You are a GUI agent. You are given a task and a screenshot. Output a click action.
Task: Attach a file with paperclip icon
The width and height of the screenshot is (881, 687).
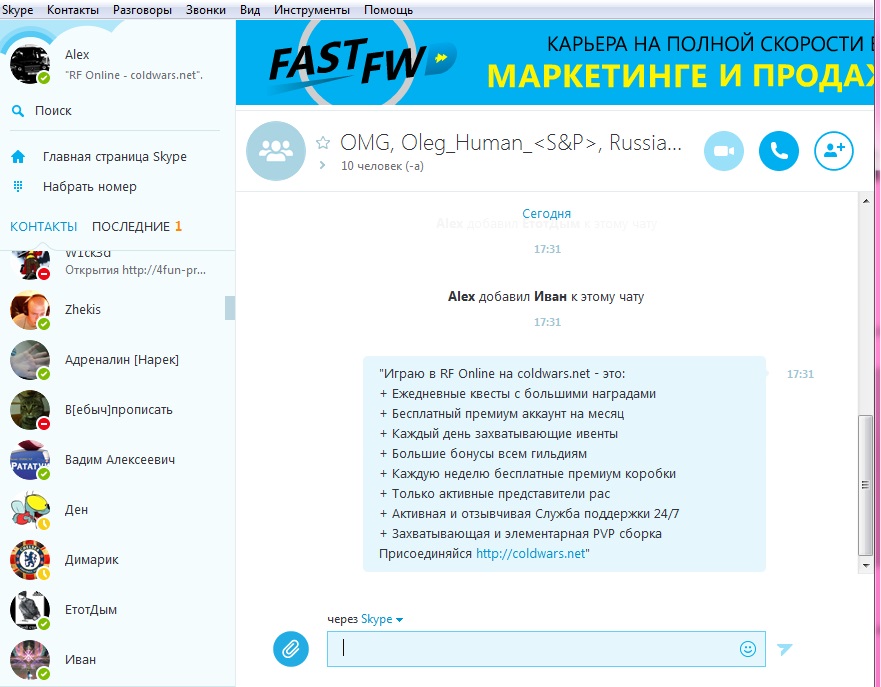click(291, 649)
